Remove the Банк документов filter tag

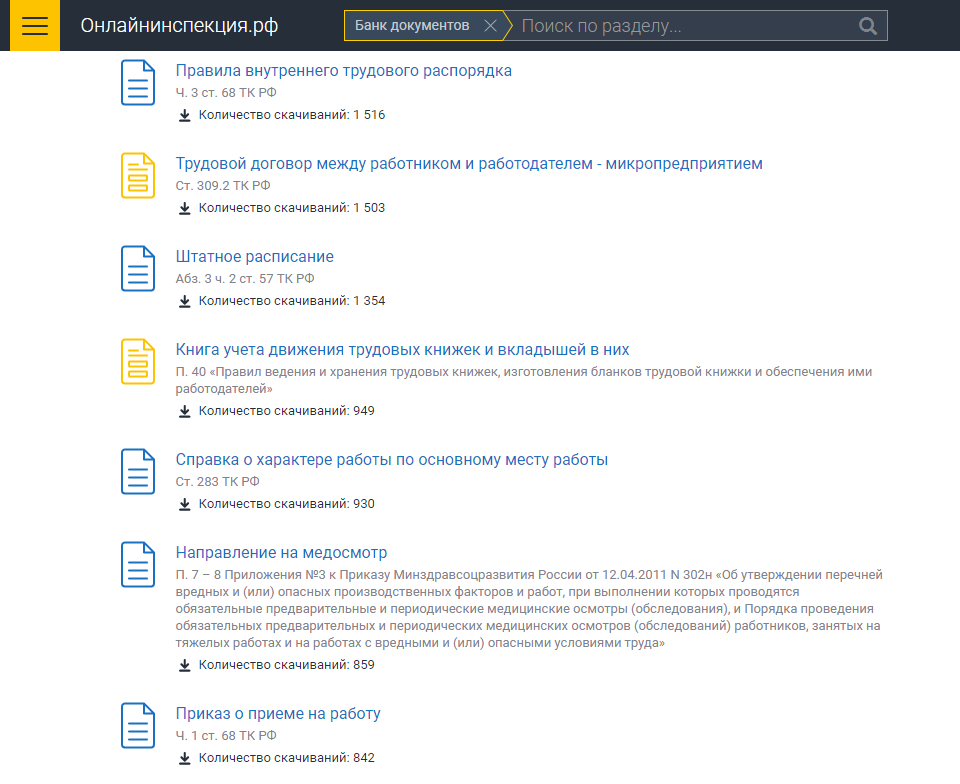tap(490, 26)
